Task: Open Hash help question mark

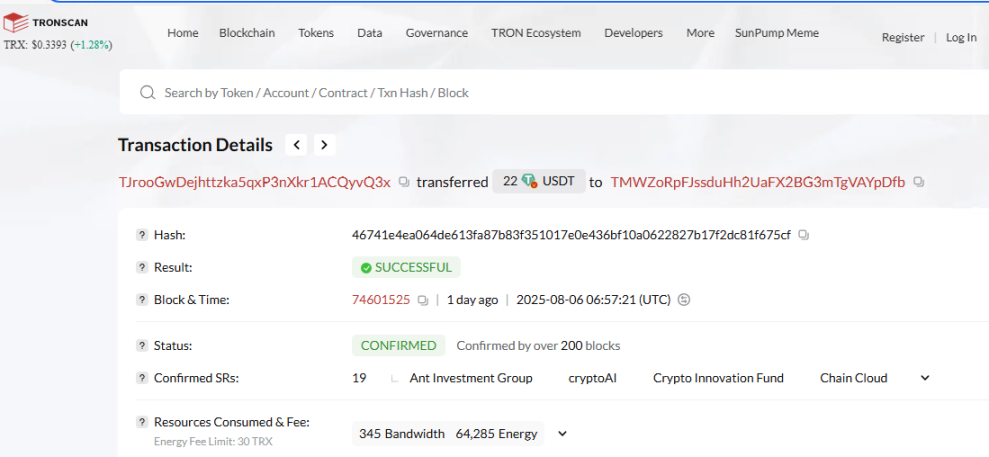Action: tap(142, 235)
